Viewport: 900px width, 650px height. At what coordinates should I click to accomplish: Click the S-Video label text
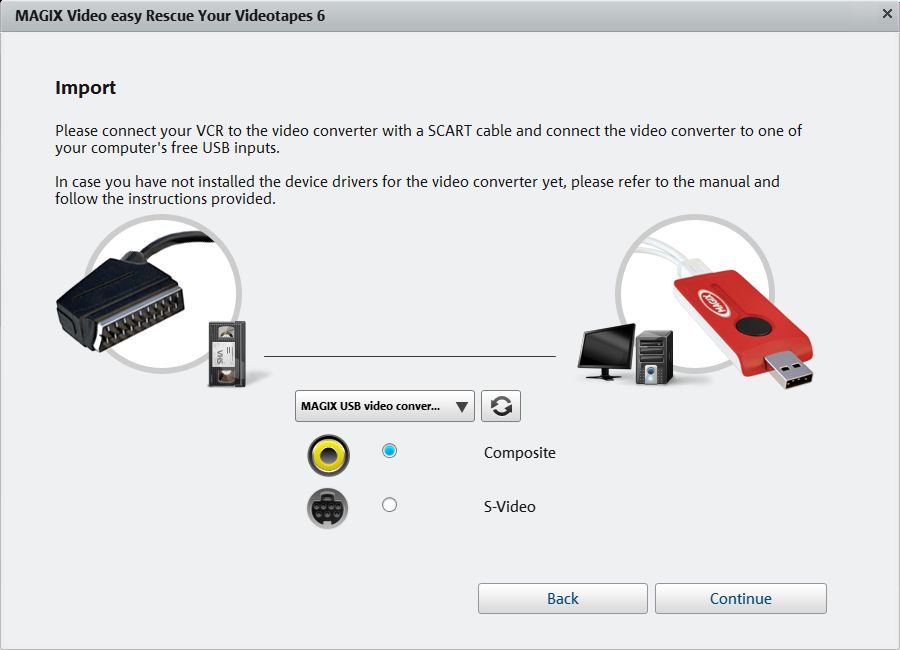(510, 506)
